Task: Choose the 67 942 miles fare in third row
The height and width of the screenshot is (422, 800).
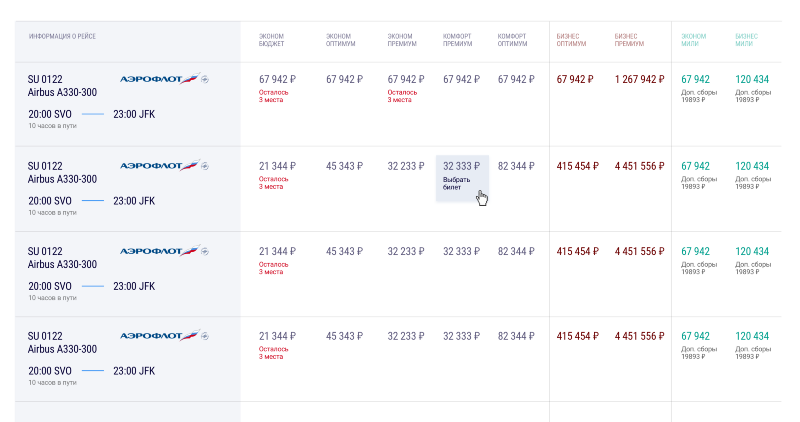Action: (x=695, y=251)
